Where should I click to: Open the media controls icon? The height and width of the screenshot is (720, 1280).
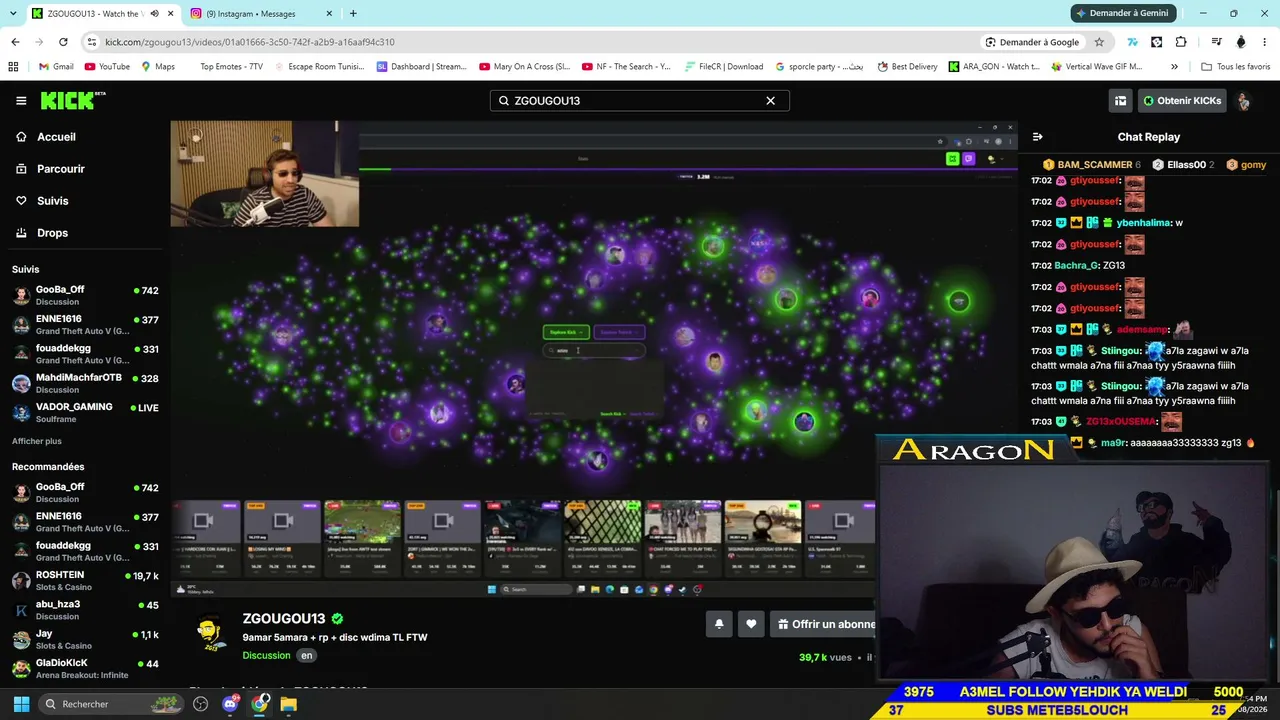pos(1216,42)
